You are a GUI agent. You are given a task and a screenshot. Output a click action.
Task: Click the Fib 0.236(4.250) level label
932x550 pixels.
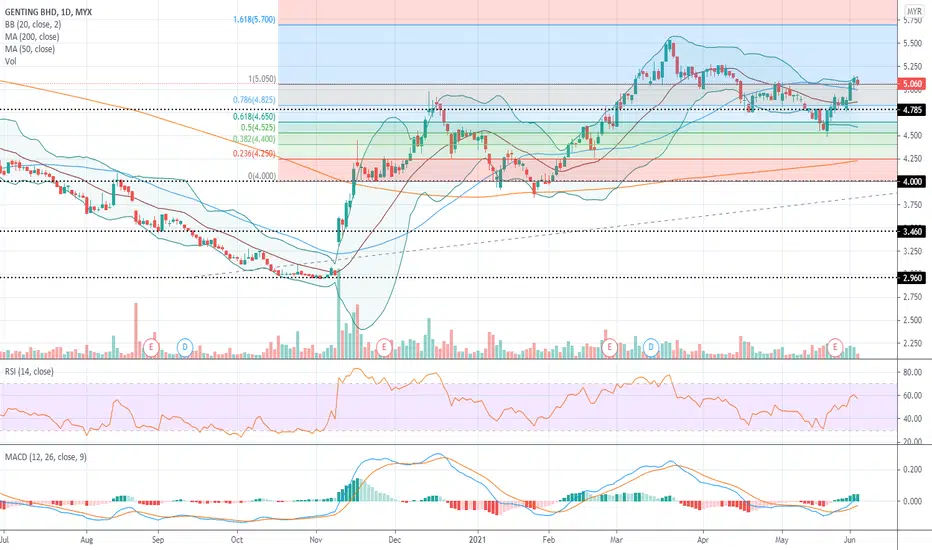coord(254,153)
